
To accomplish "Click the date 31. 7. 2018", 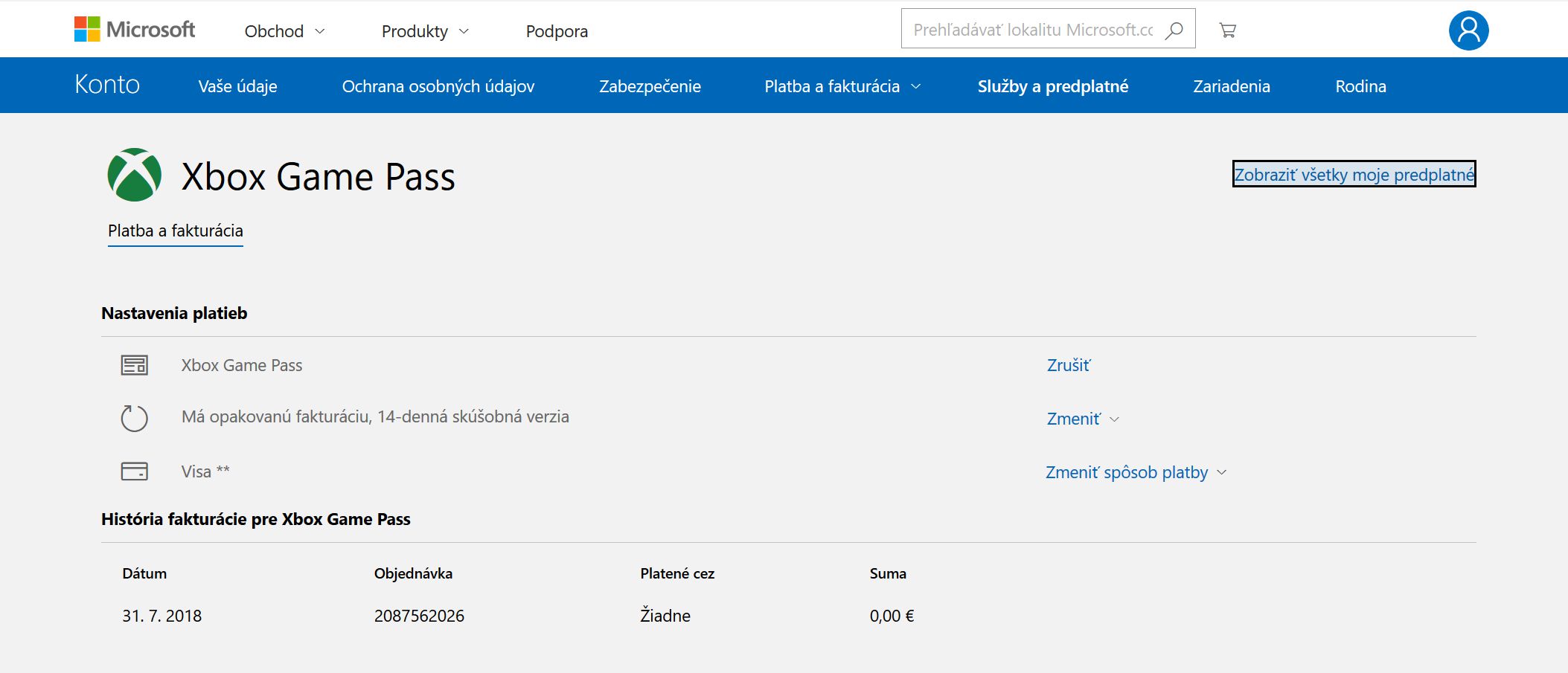I will coord(162,616).
